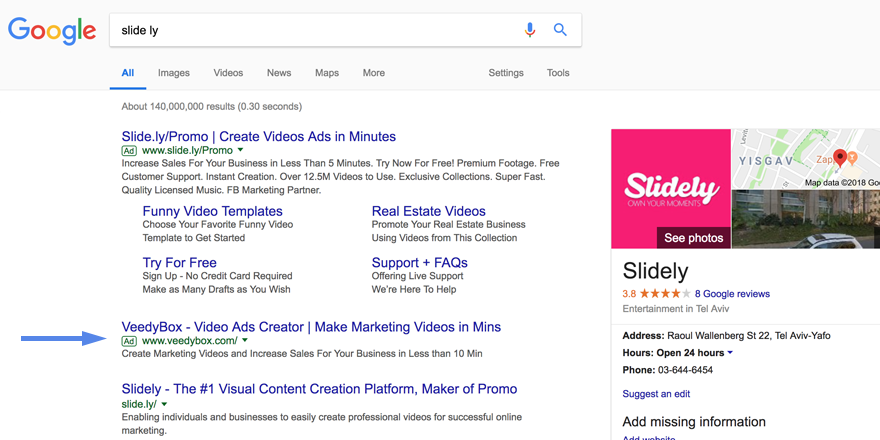The width and height of the screenshot is (880, 440).
Task: Click the Slidely logo image
Action: [671, 189]
